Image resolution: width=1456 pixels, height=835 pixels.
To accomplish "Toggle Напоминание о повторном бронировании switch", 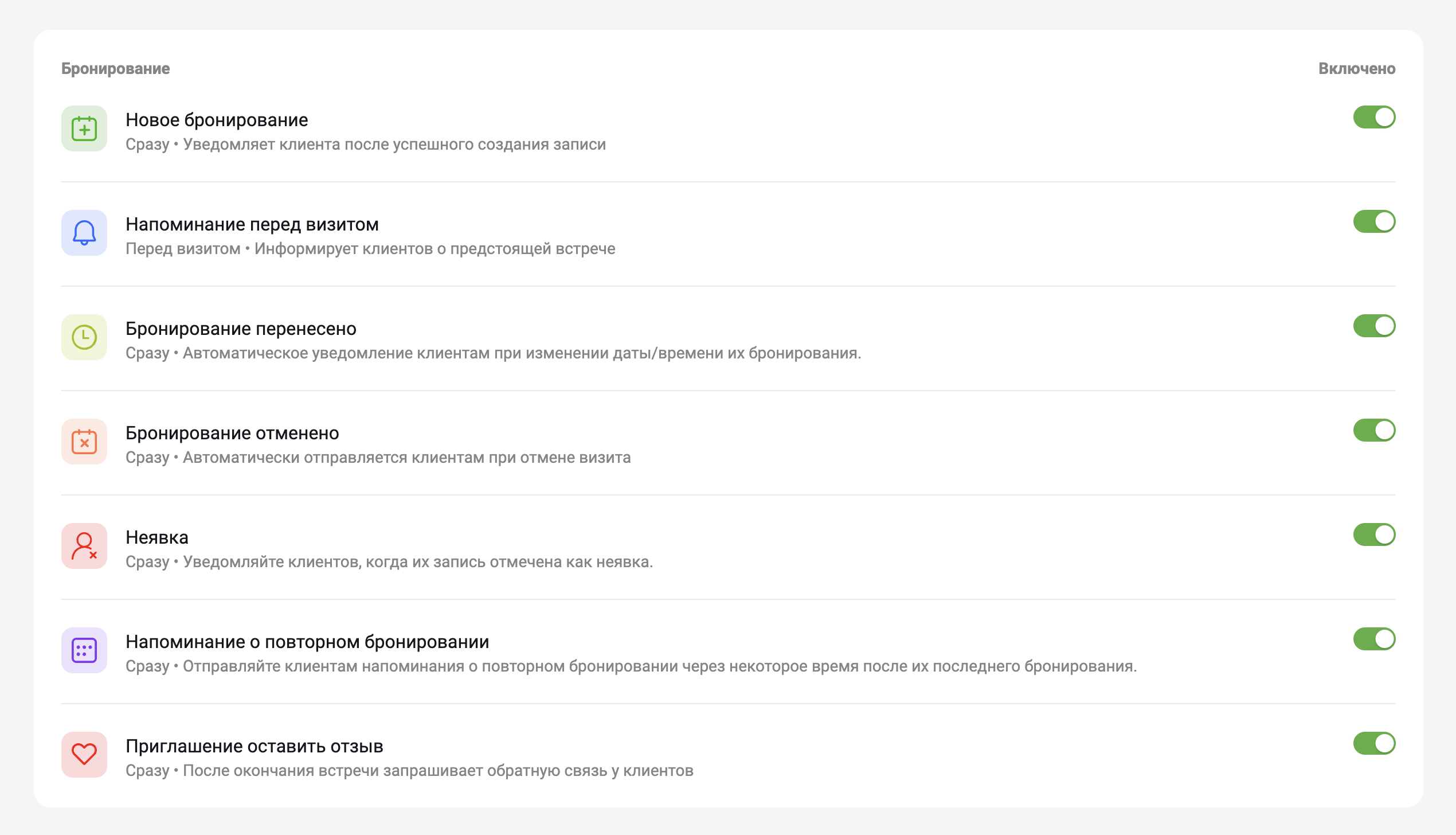I will click(x=1374, y=639).
